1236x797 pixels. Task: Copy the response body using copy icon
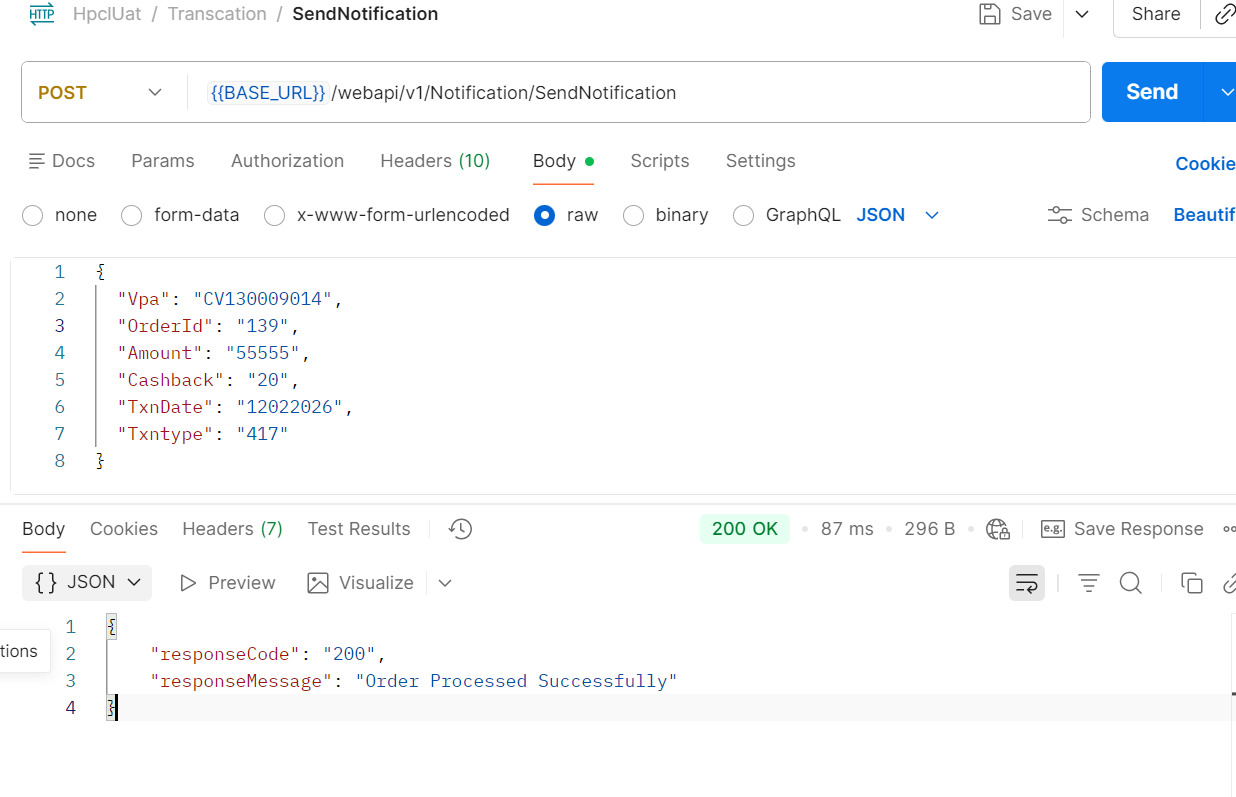1191,583
